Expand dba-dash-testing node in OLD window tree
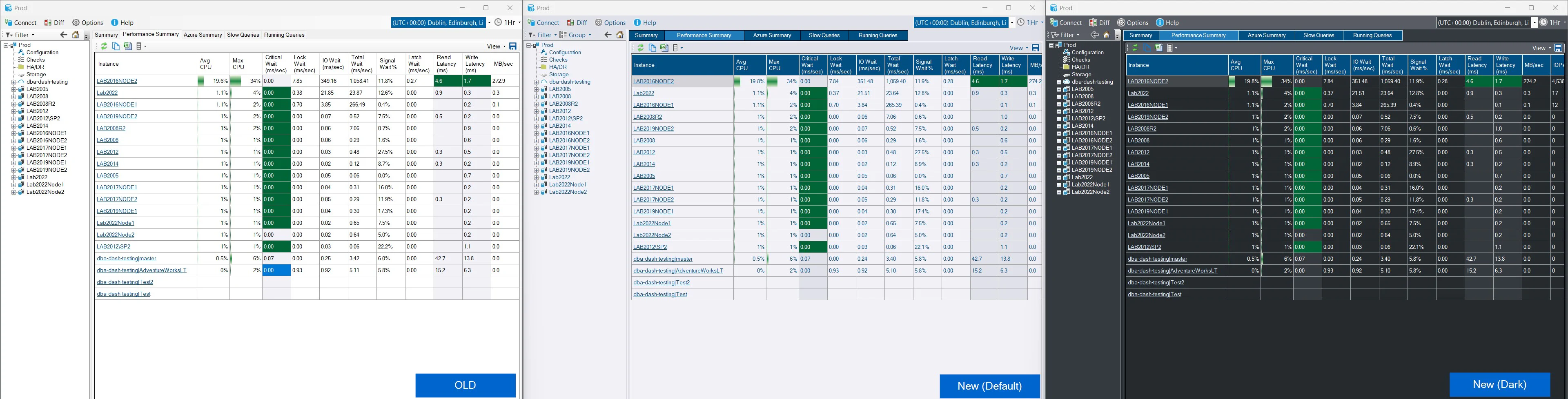 (x=13, y=82)
